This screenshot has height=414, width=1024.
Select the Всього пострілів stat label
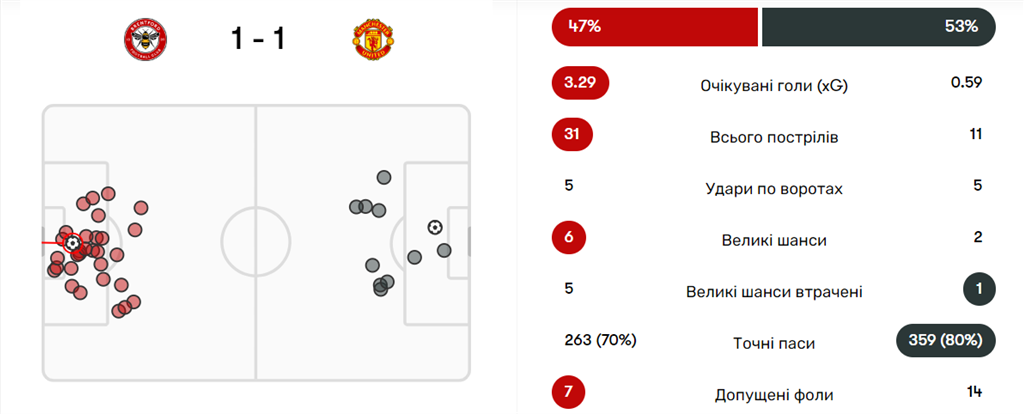[774, 136]
